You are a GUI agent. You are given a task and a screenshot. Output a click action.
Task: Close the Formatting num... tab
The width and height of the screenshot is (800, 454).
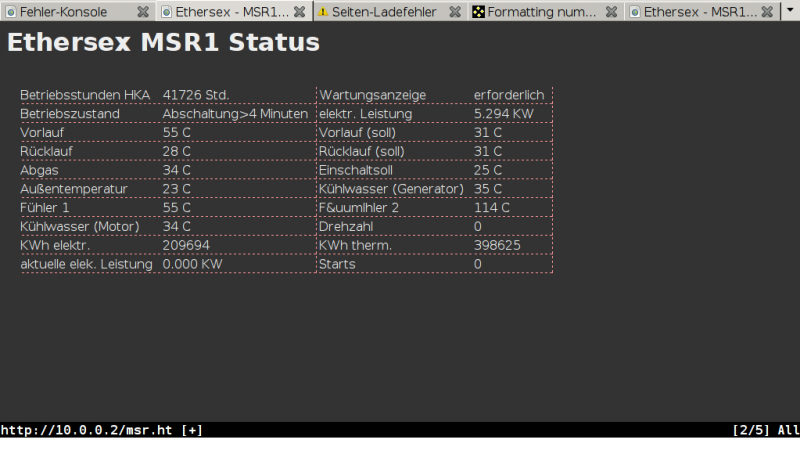click(611, 12)
